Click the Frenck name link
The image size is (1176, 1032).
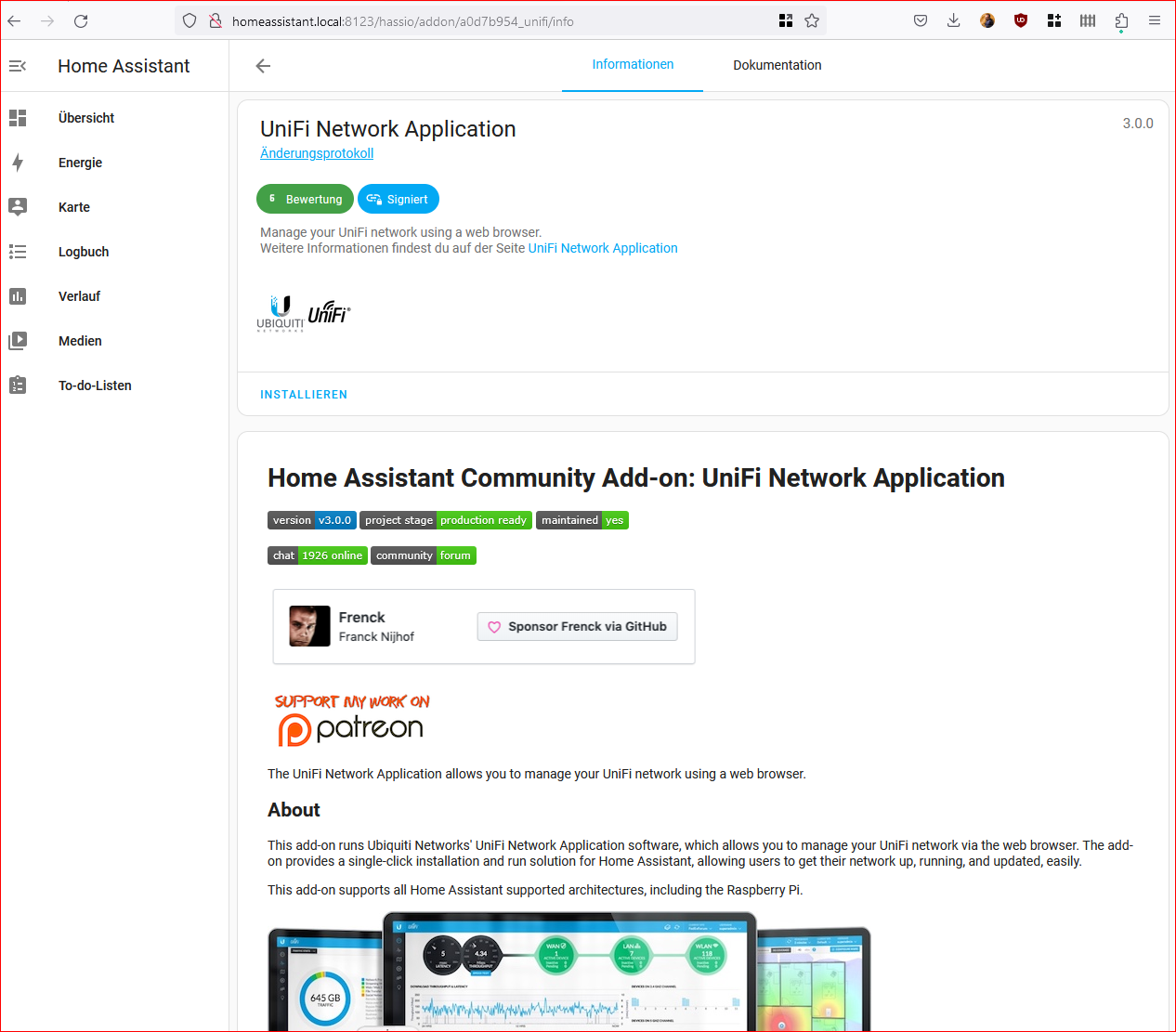[x=361, y=618]
